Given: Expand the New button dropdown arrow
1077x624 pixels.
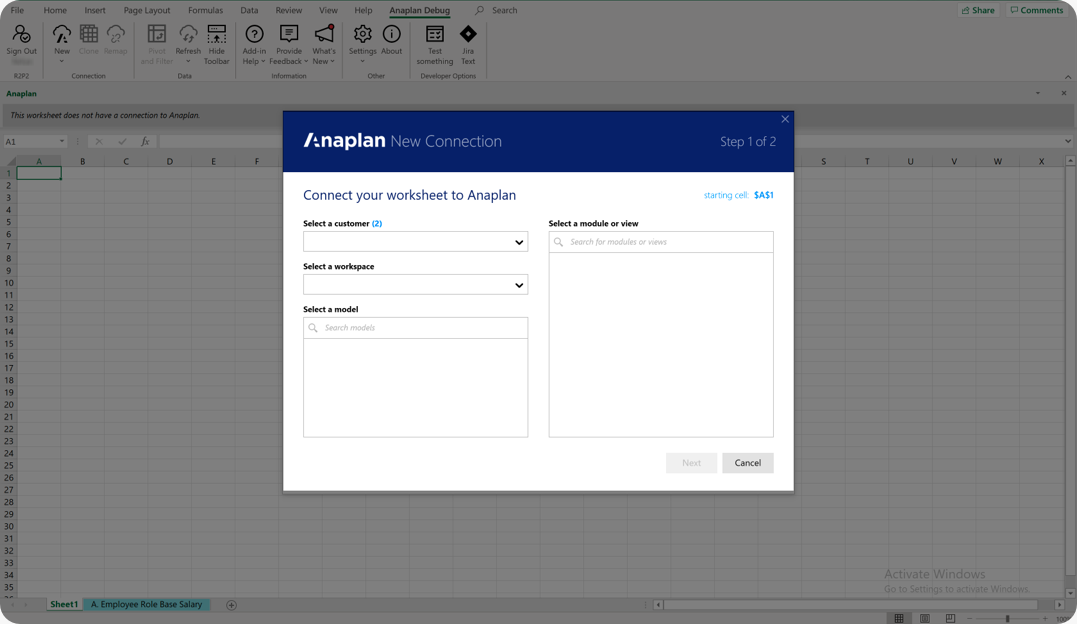Looking at the screenshot, I should point(62,62).
